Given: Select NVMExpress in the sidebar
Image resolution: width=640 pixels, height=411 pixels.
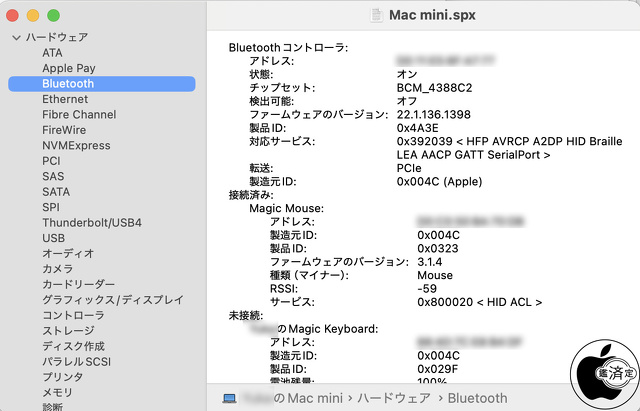Looking at the screenshot, I should (x=76, y=146).
